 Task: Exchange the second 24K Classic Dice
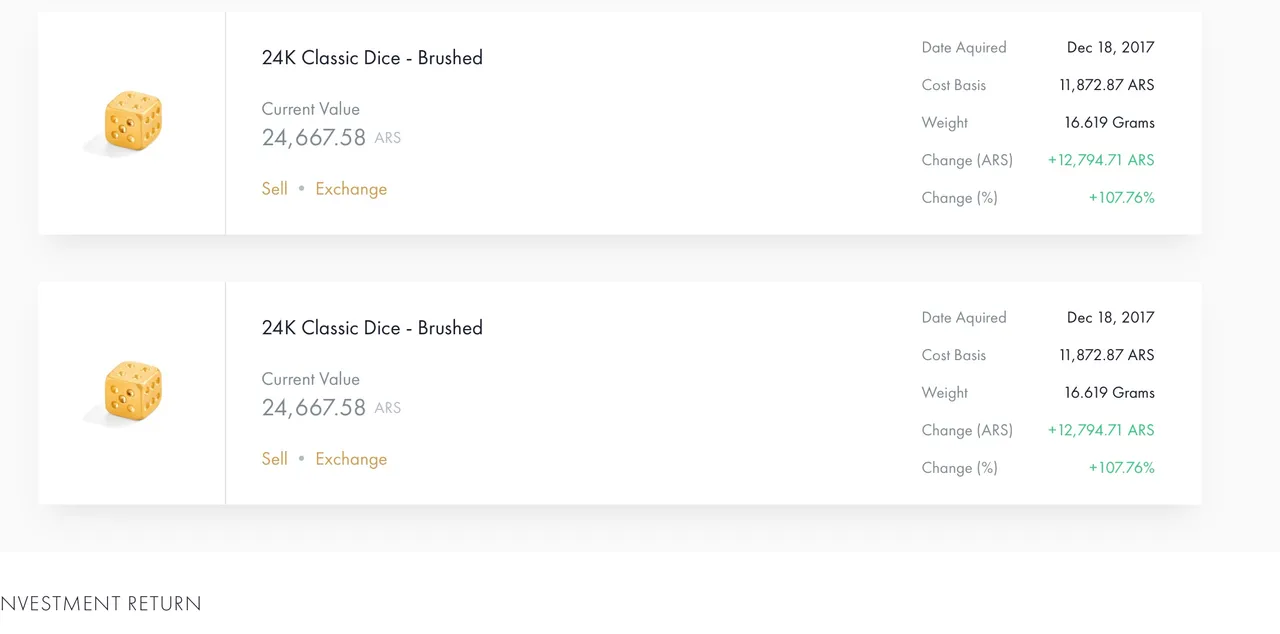click(x=351, y=459)
